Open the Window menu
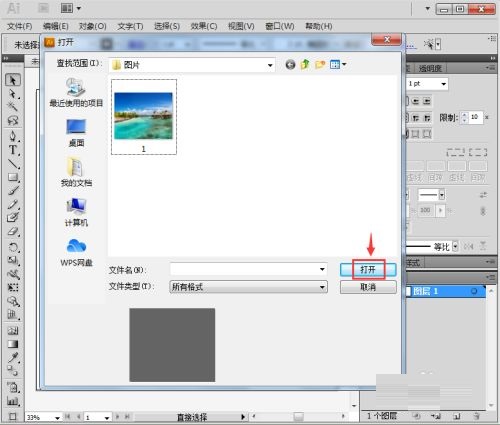Viewport: 500px width, 425px height. tap(280, 26)
